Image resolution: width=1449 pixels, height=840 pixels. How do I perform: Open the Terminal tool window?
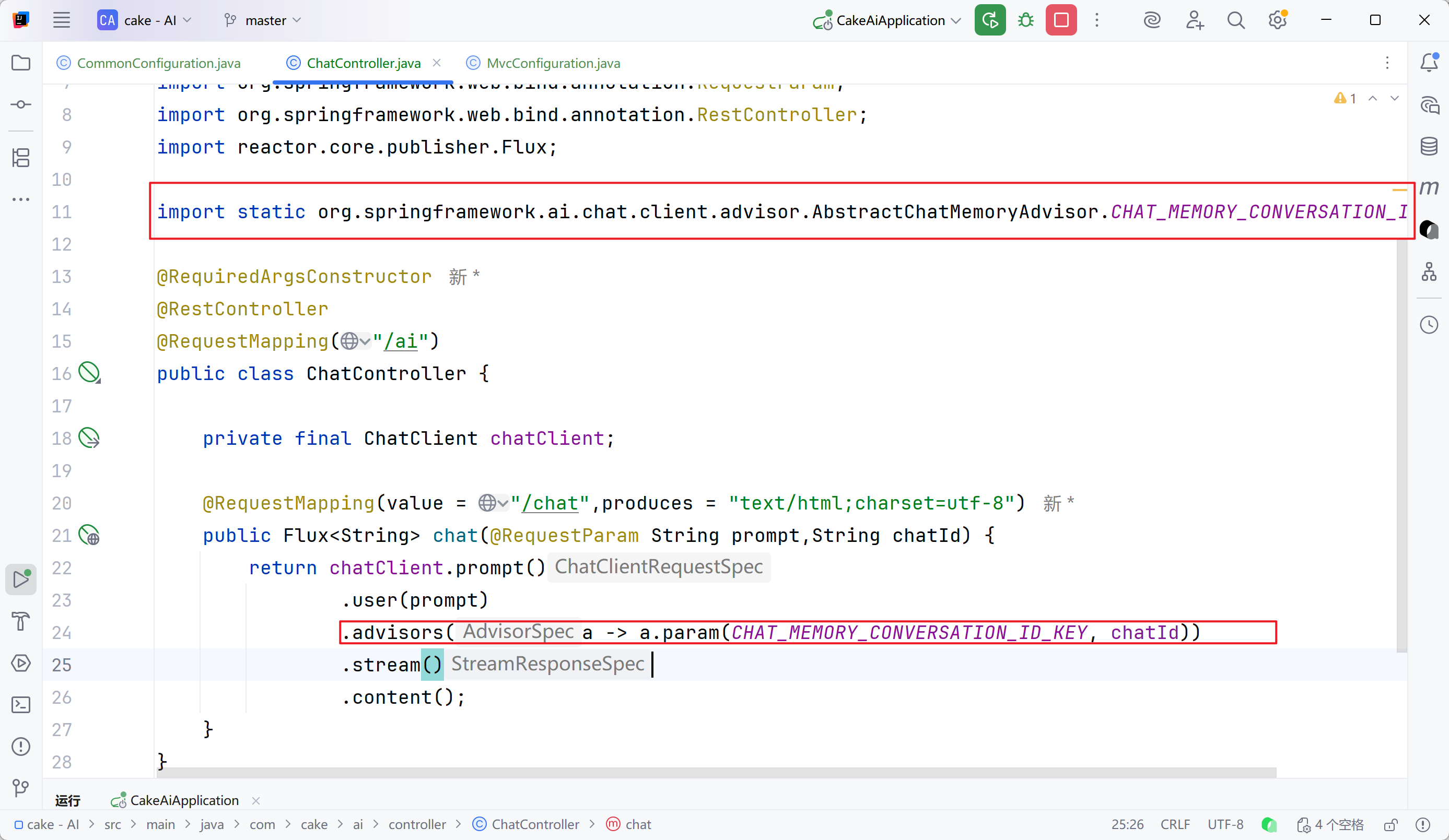point(21,704)
